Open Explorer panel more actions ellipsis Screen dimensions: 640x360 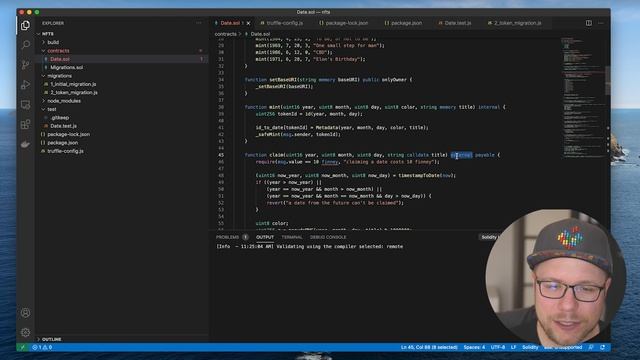tap(199, 23)
